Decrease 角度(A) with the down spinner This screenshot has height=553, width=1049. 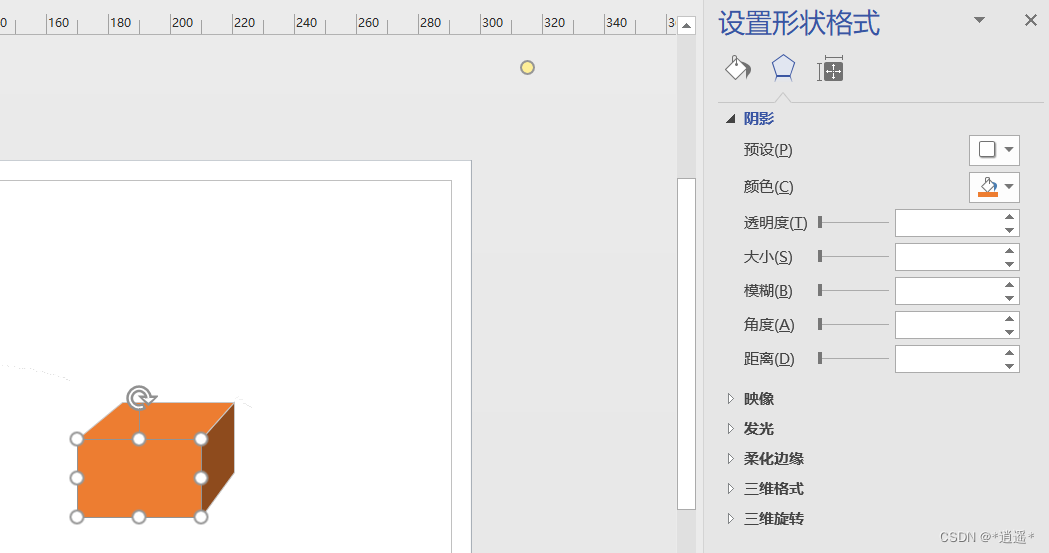[x=1010, y=332]
